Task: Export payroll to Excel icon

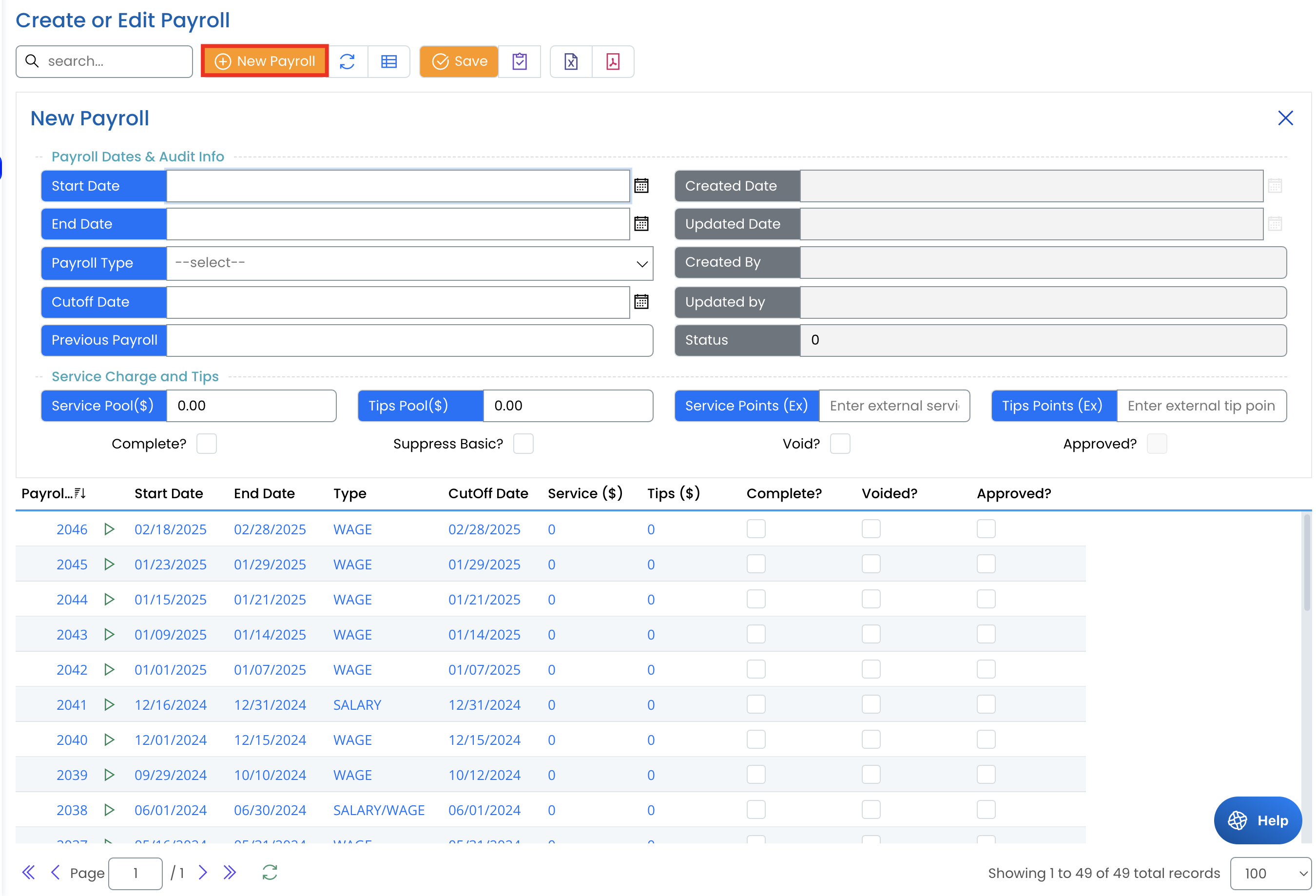Action: (x=571, y=61)
